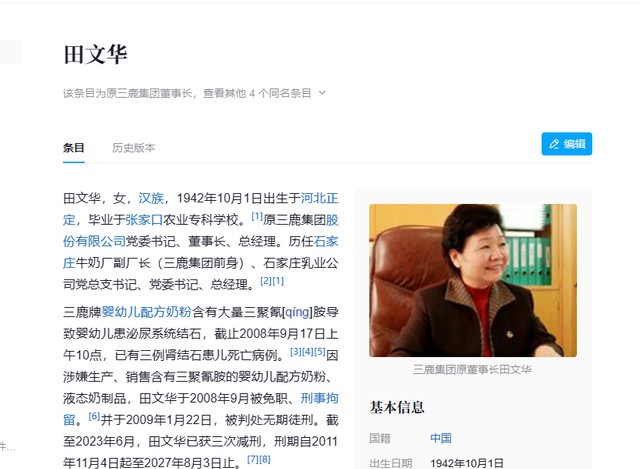The width and height of the screenshot is (640, 469).
Task: Select the 条目 tab
Action: pyautogui.click(x=74, y=148)
